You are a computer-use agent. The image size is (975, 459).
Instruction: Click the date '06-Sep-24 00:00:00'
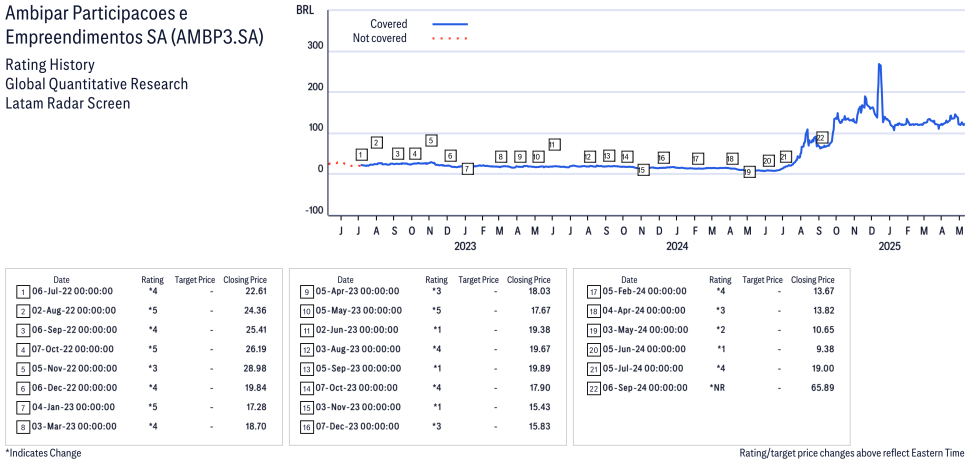point(645,388)
